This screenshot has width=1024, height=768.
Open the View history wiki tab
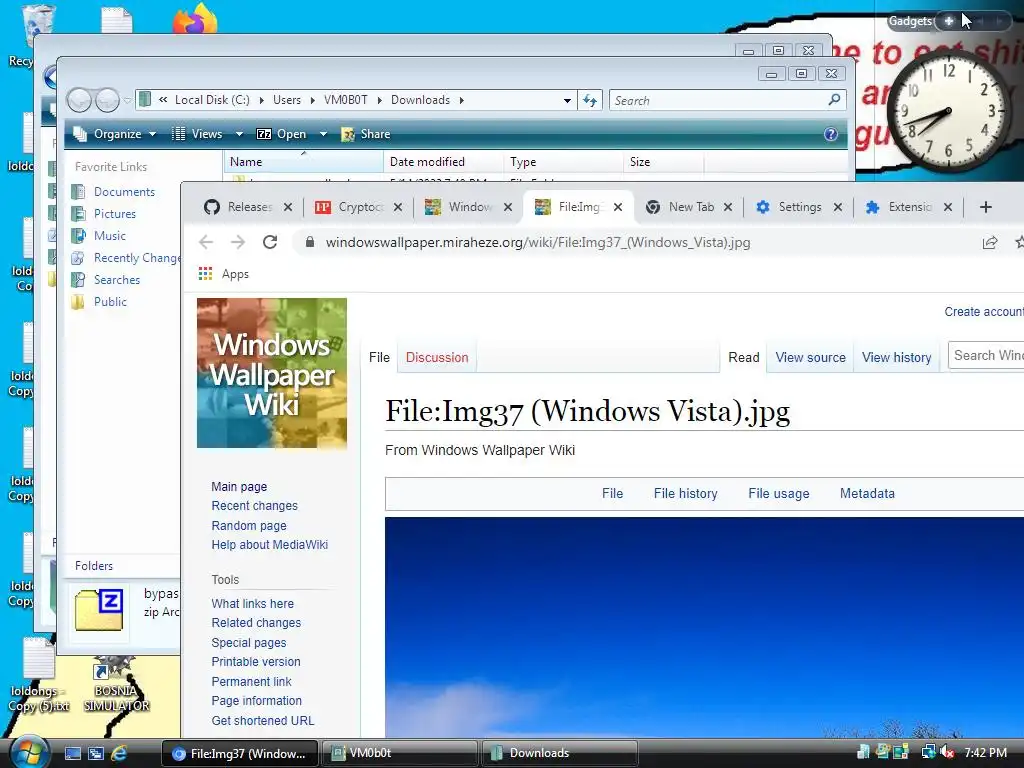coord(896,357)
